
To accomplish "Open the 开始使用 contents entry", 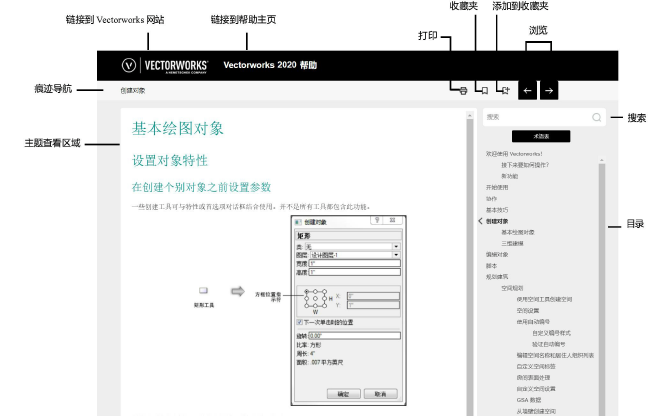I will coord(497,187).
